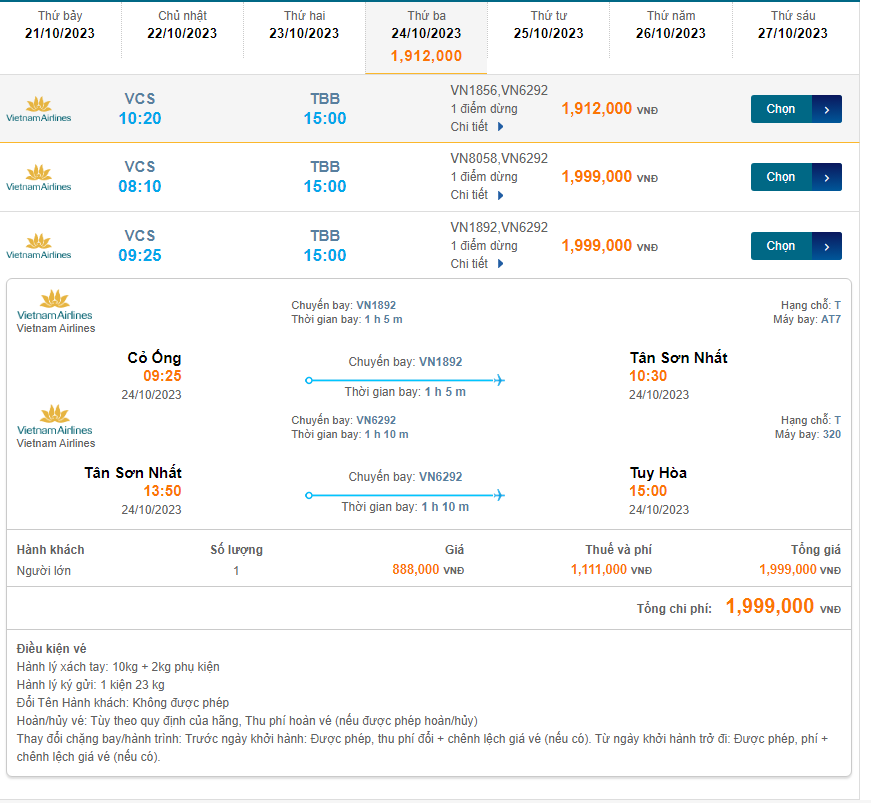
Task: Click airline logo in VN6292 detail segment
Action: pyautogui.click(x=55, y=421)
